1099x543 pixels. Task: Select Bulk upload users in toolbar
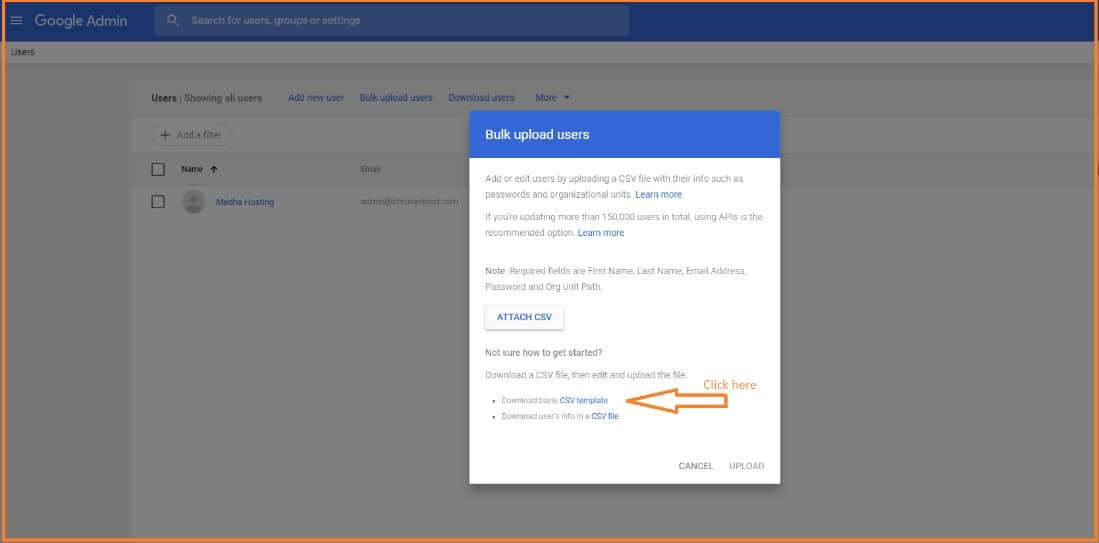point(396,98)
